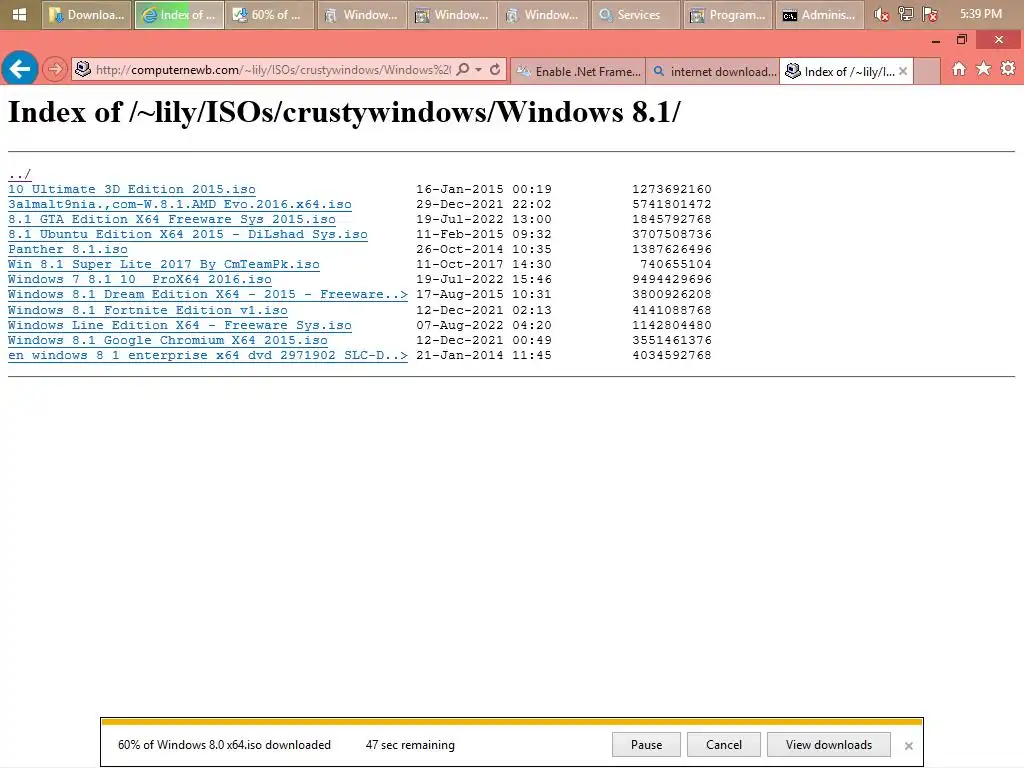Download Windows 7 8.1 10 ProX64 2016.iso
The height and width of the screenshot is (768, 1024).
[x=140, y=280]
